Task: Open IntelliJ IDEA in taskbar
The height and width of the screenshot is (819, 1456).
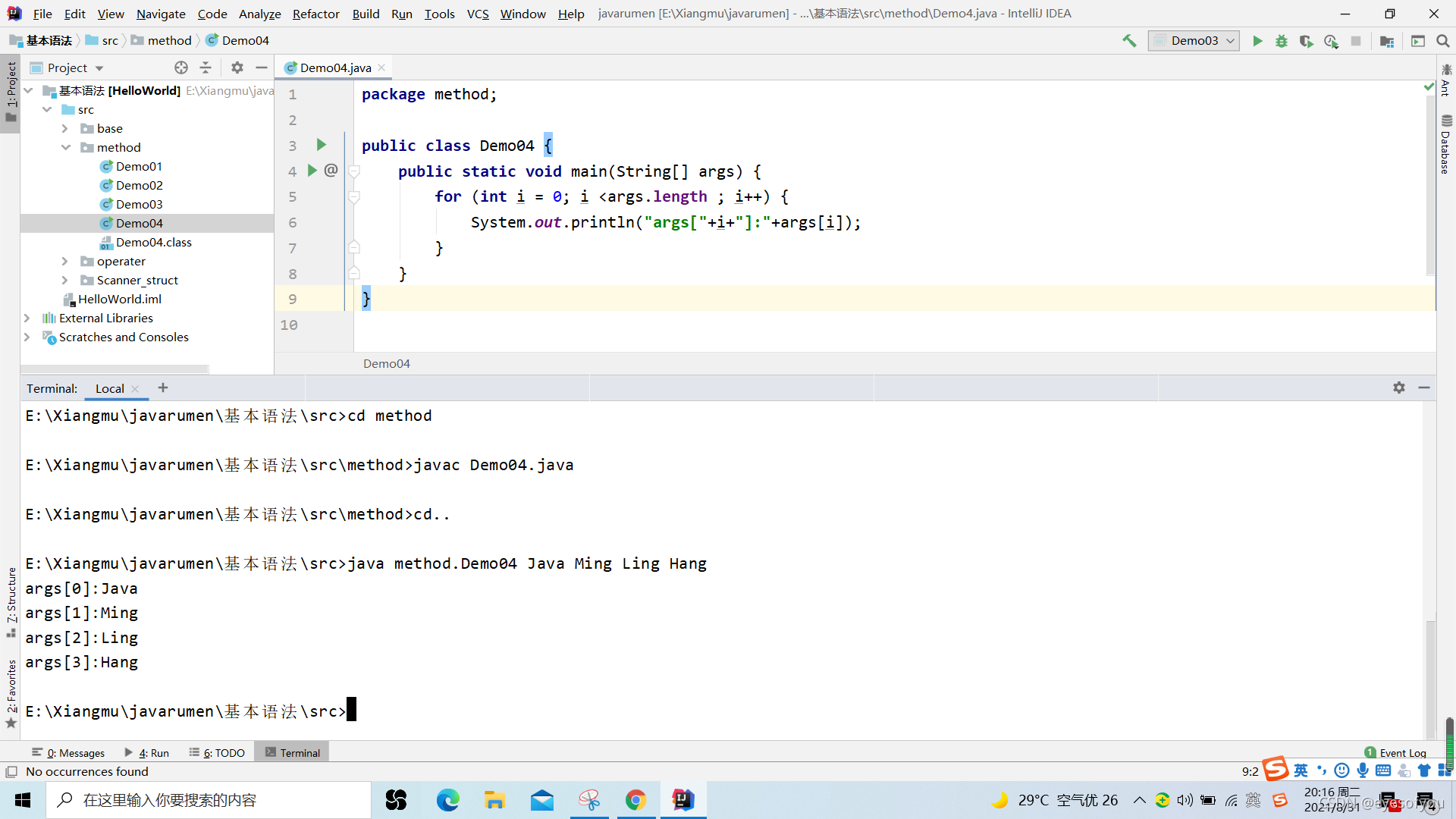Action: [x=683, y=800]
